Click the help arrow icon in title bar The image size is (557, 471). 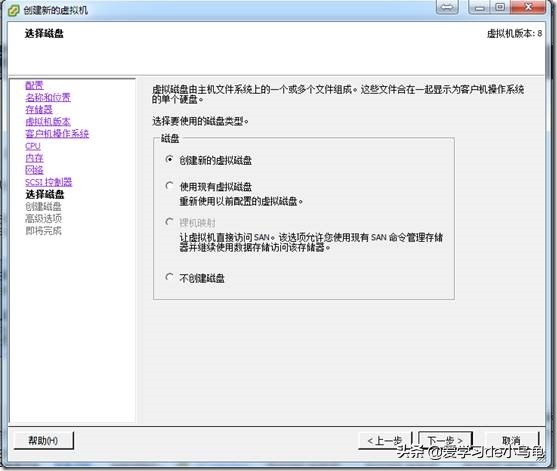pyautogui.click(x=447, y=7)
